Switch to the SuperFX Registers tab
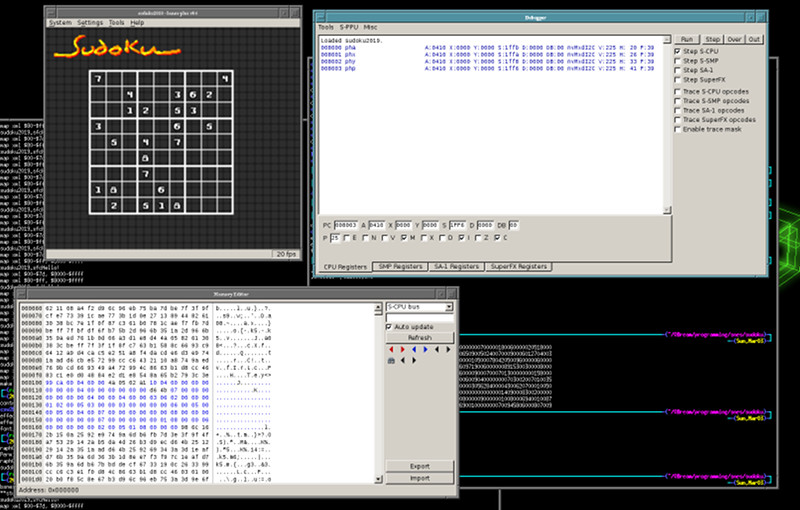This screenshot has height=510, width=800. [518, 266]
